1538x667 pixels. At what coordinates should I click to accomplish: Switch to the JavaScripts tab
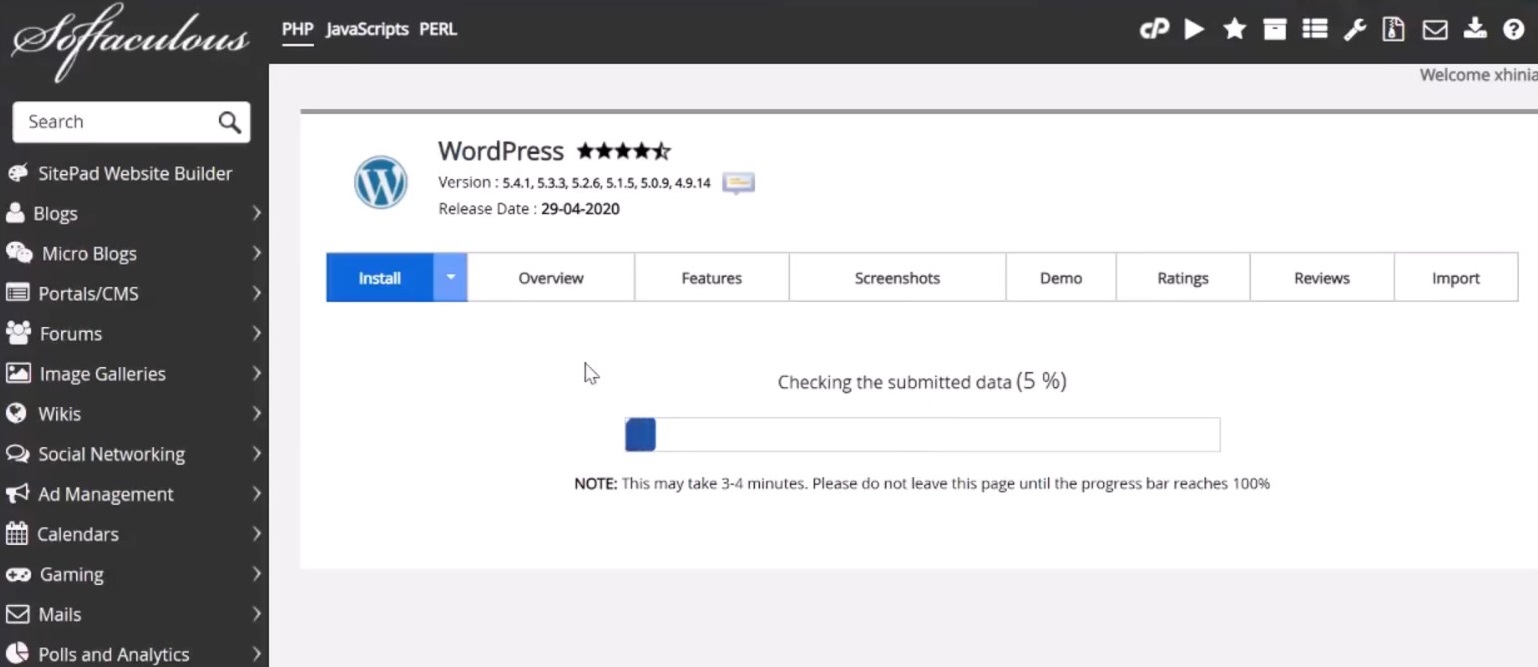click(367, 29)
